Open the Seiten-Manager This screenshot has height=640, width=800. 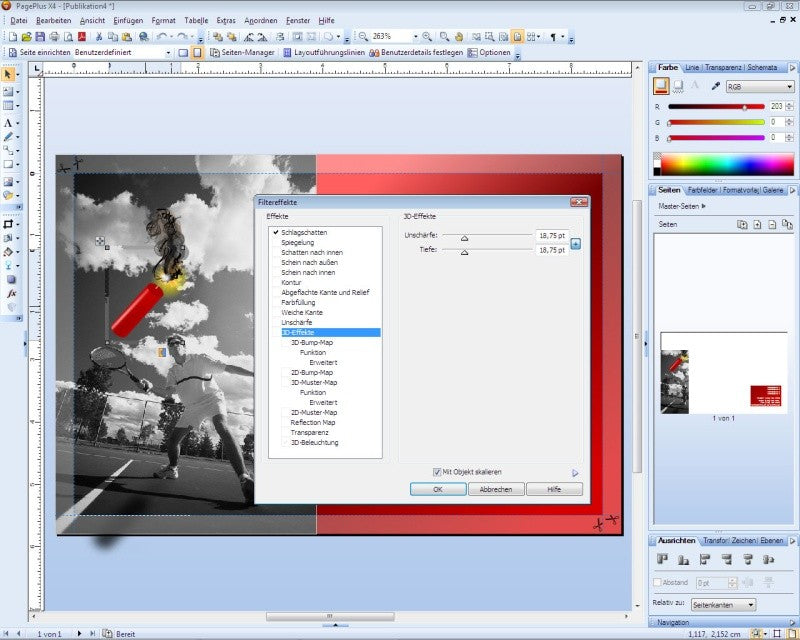point(242,53)
